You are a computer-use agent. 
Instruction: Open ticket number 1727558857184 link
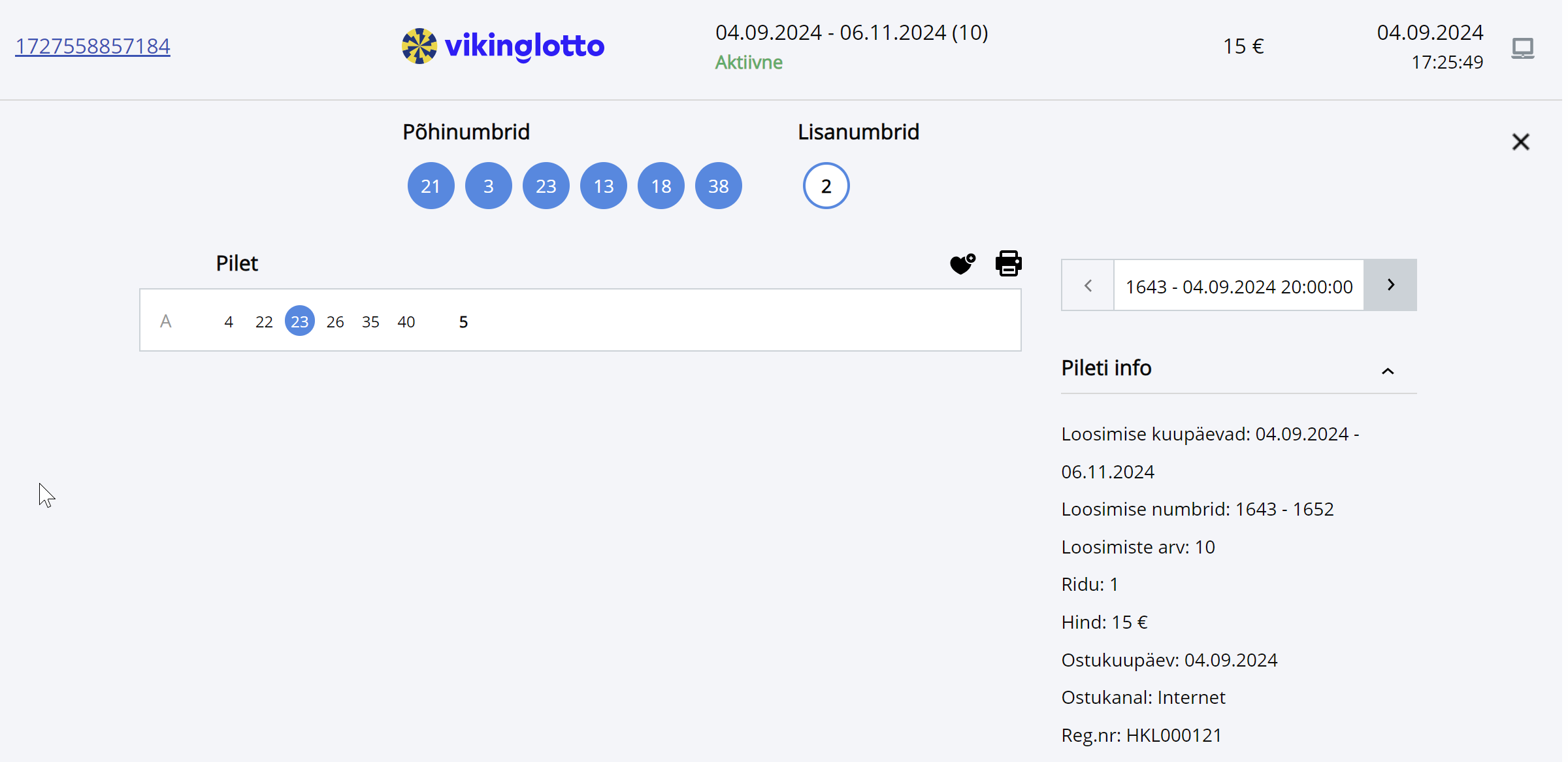[93, 46]
